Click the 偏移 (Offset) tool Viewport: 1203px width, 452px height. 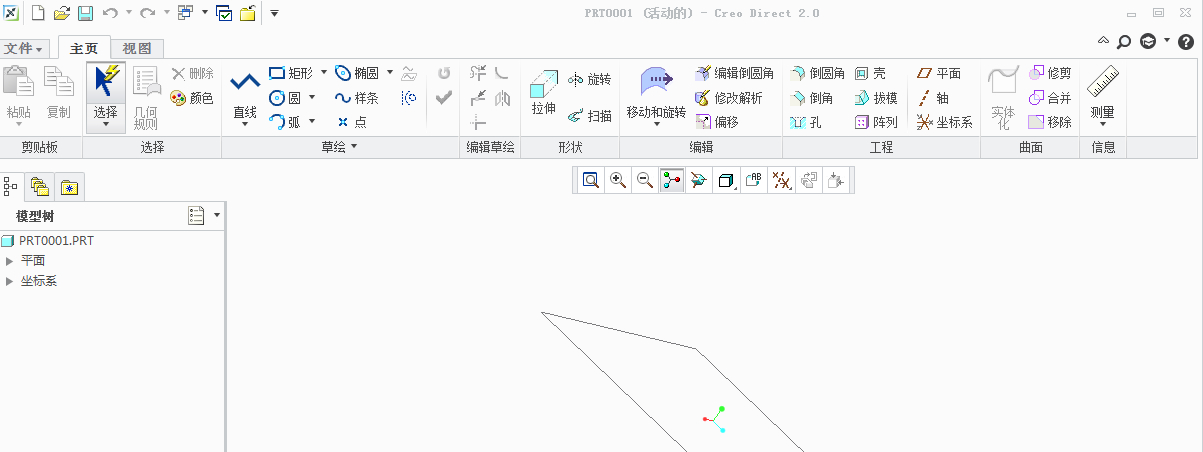(x=717, y=122)
